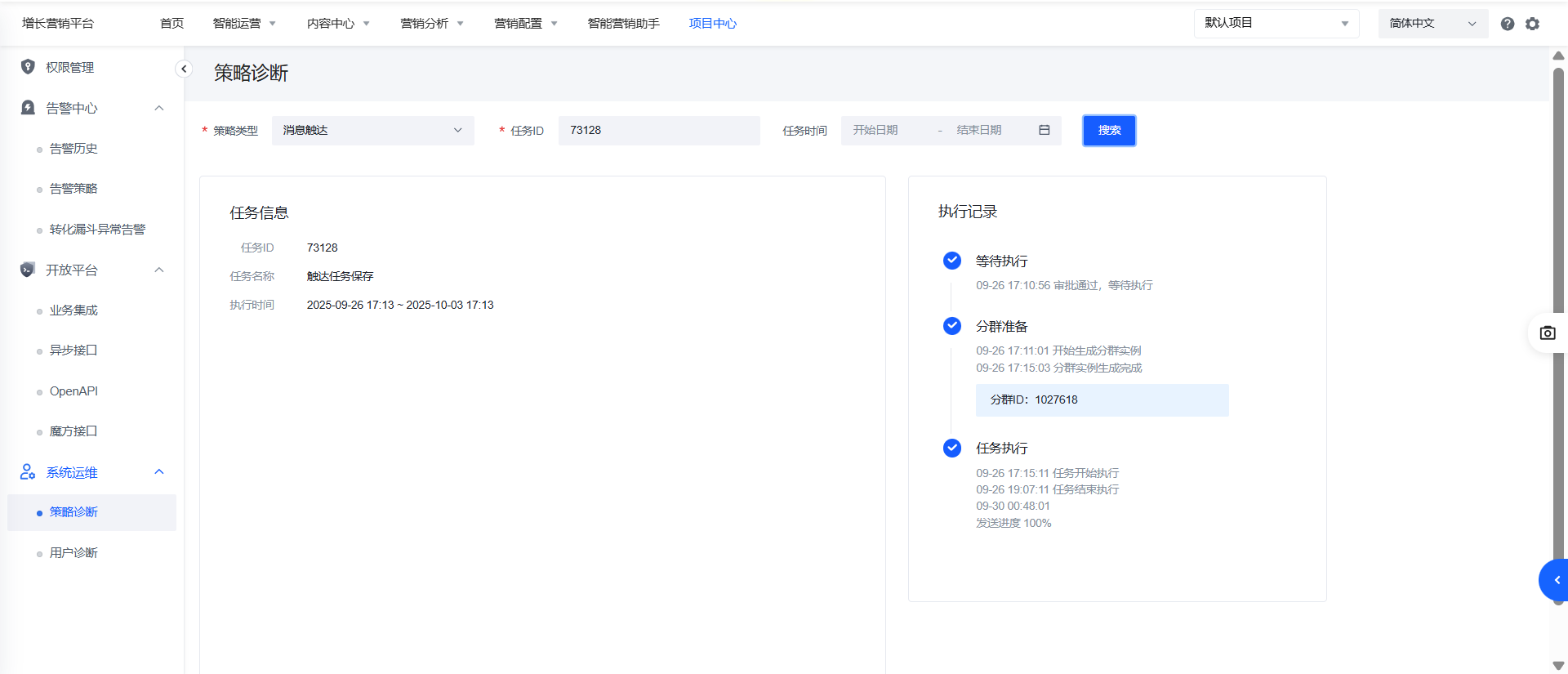1568x674 pixels.
Task: Click the scrollbar down arrow
Action: click(1558, 665)
